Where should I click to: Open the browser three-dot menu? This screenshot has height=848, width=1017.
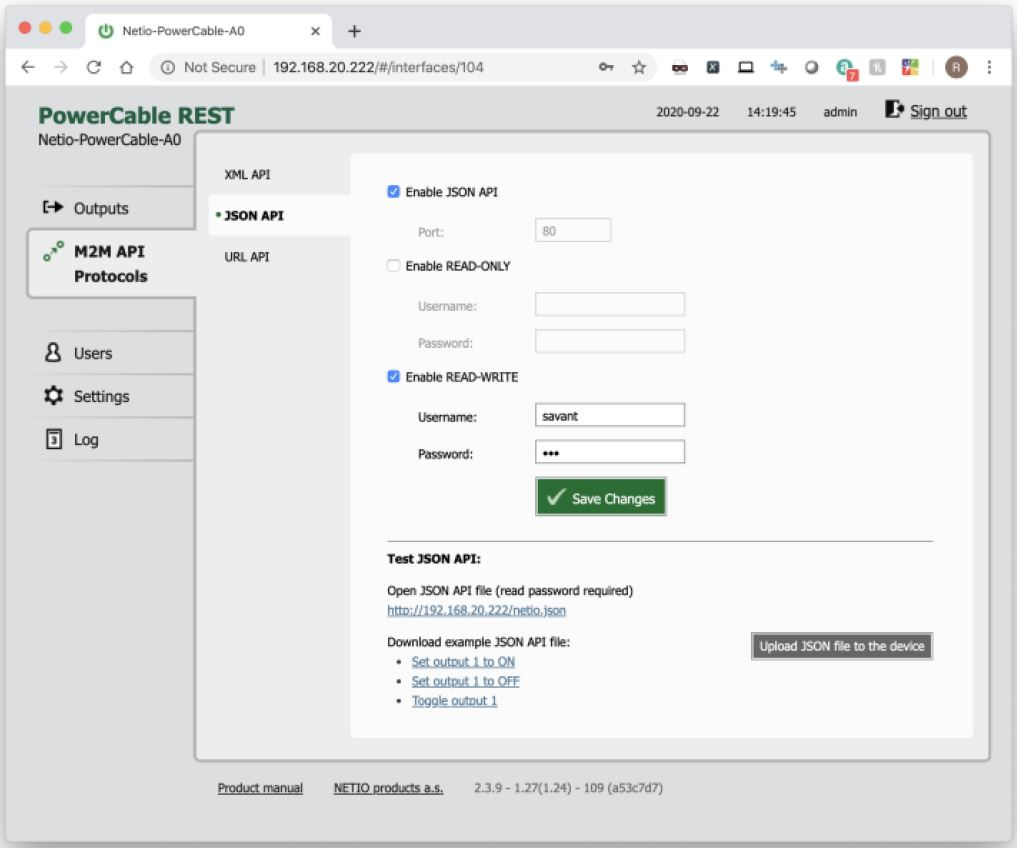(x=989, y=67)
